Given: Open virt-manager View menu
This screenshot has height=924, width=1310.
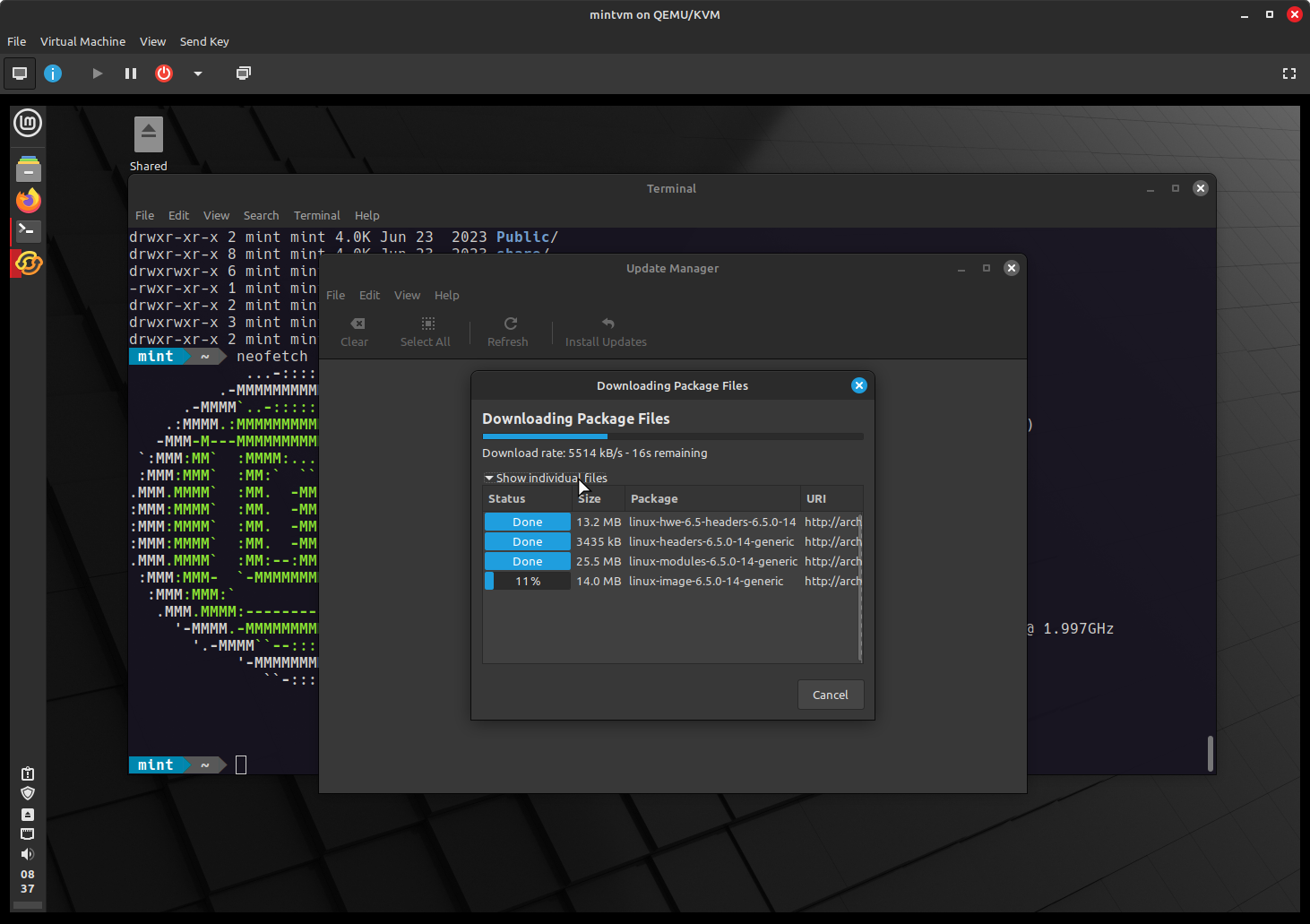Looking at the screenshot, I should 152,41.
